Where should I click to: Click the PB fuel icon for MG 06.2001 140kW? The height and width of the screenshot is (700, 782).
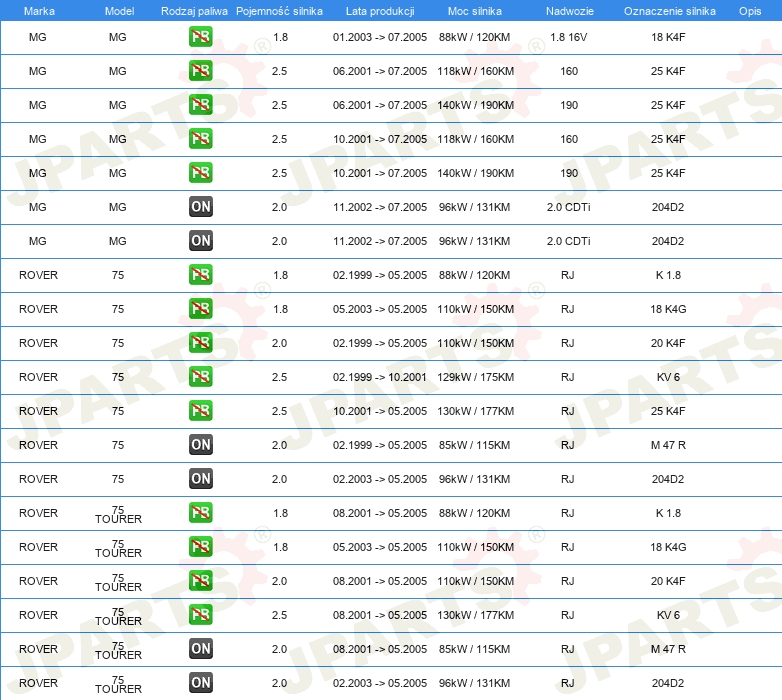point(200,105)
